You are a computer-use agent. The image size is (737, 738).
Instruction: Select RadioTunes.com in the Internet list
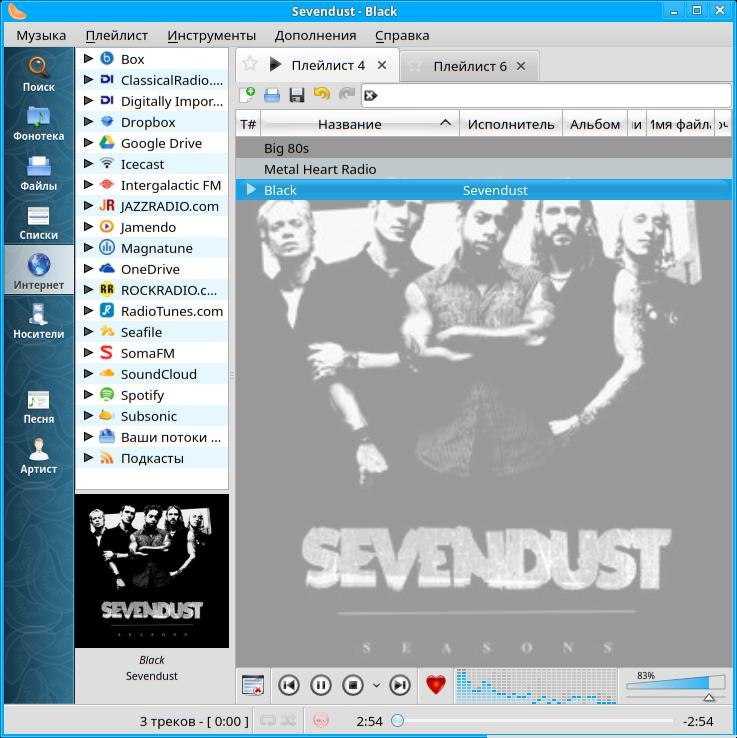pyautogui.click(x=152, y=311)
